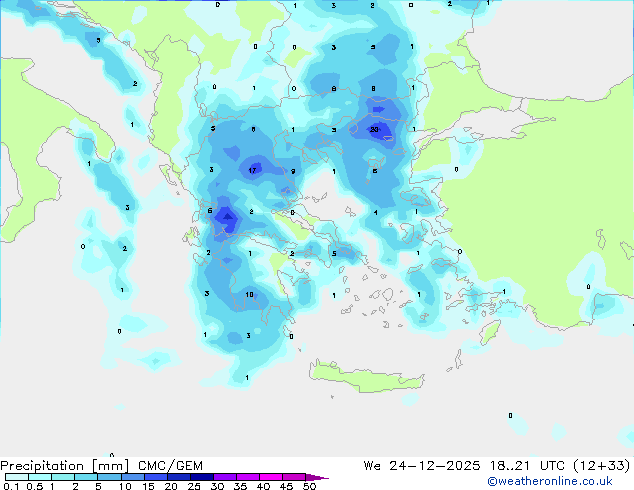Select the above-50 arrow tip of legend
Viewport: 634px width, 490px height.
317,477
